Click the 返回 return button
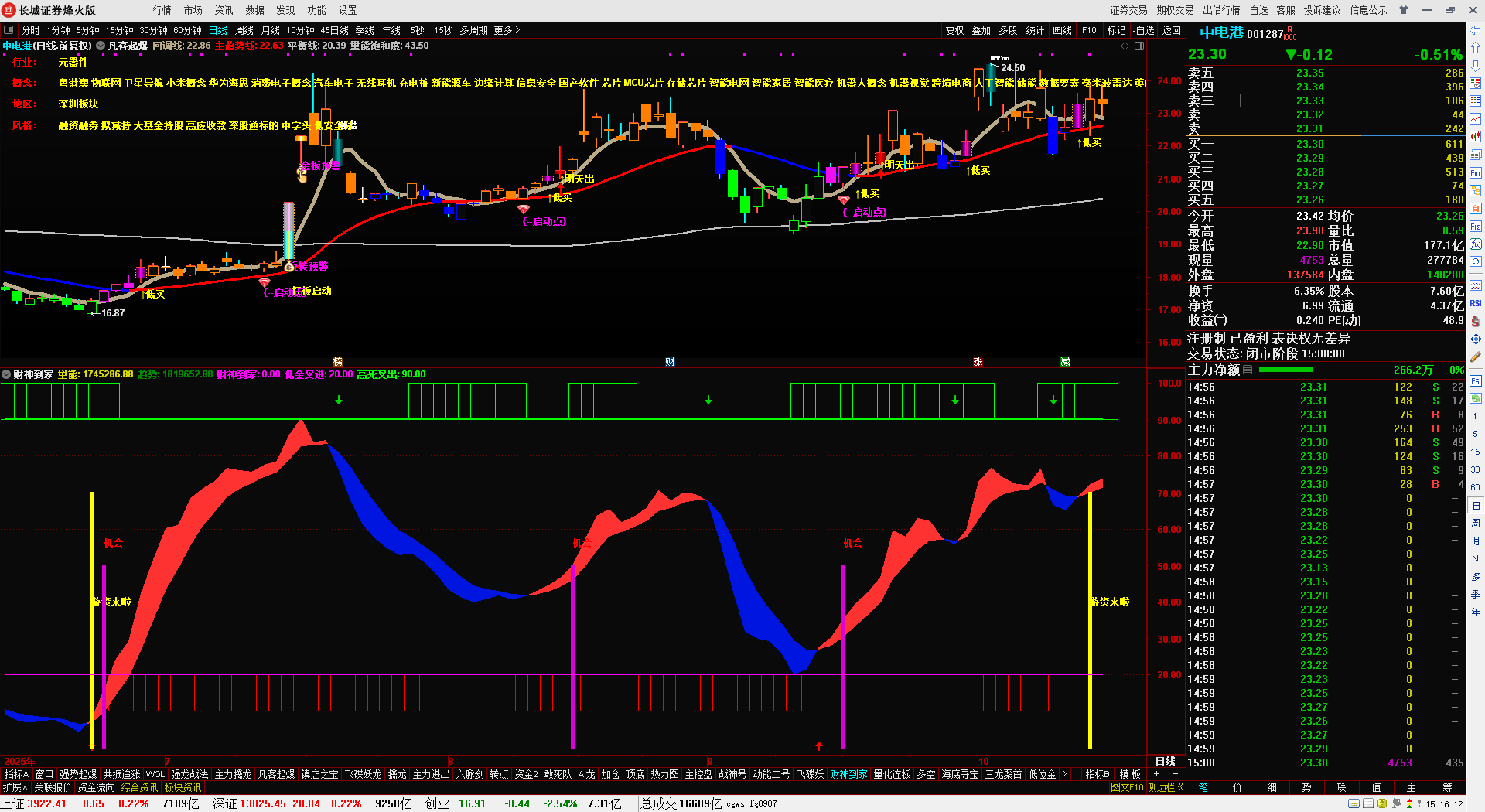This screenshot has height=812, width=1485. coord(1172,30)
